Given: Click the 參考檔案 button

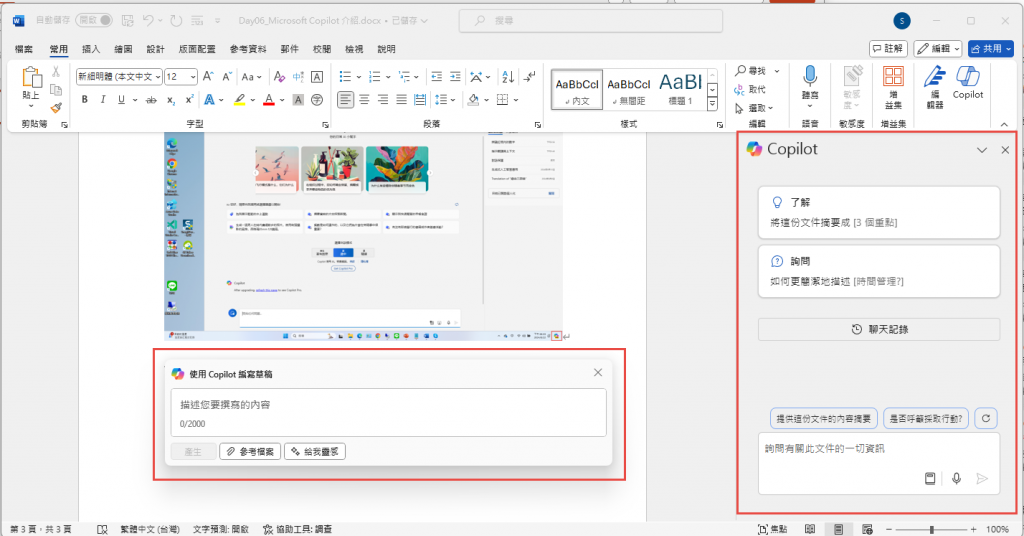Looking at the screenshot, I should [250, 451].
